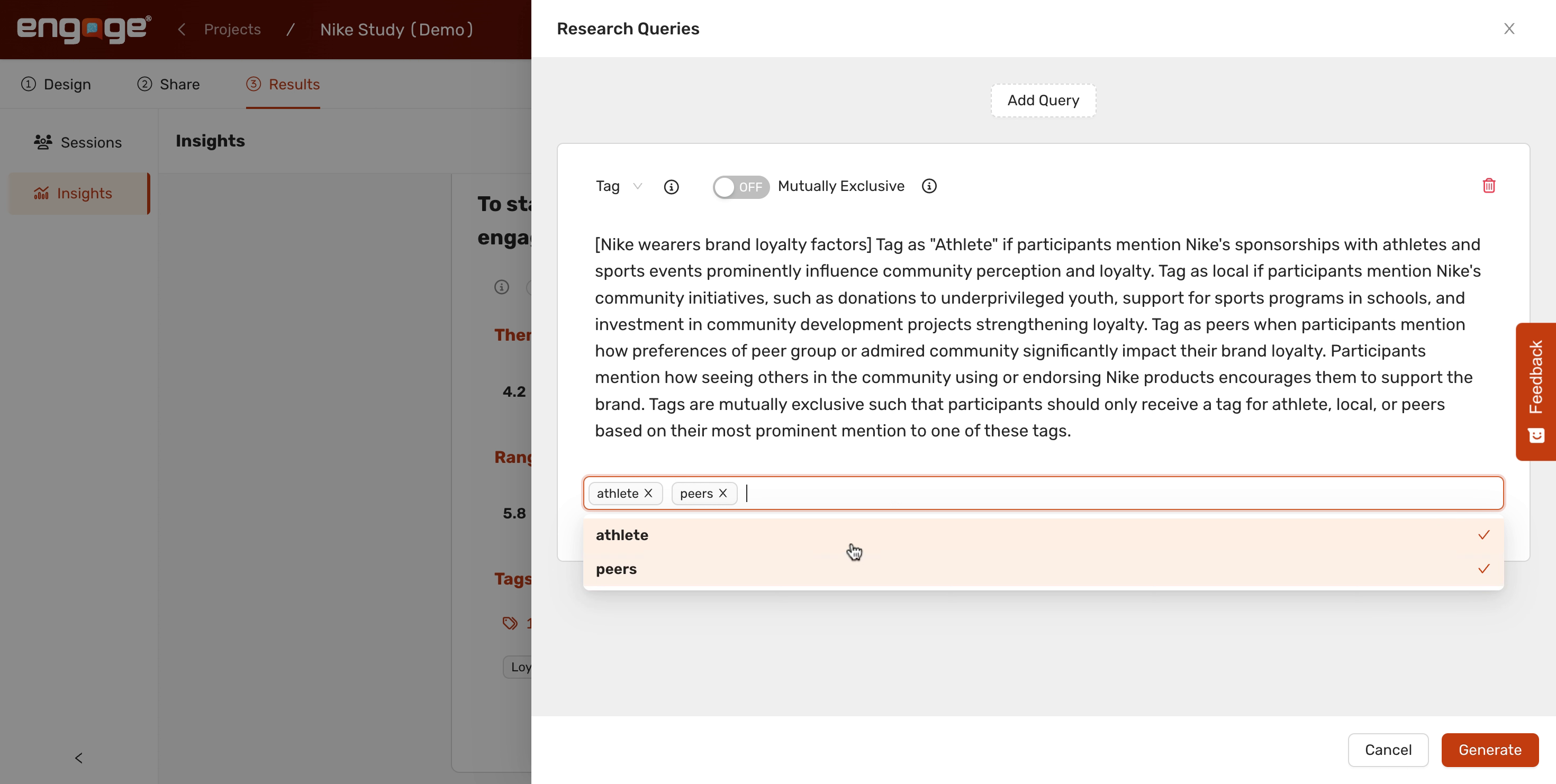Show the Mutually Exclusive info tooltip
Image resolution: width=1556 pixels, height=784 pixels.
[x=929, y=187]
